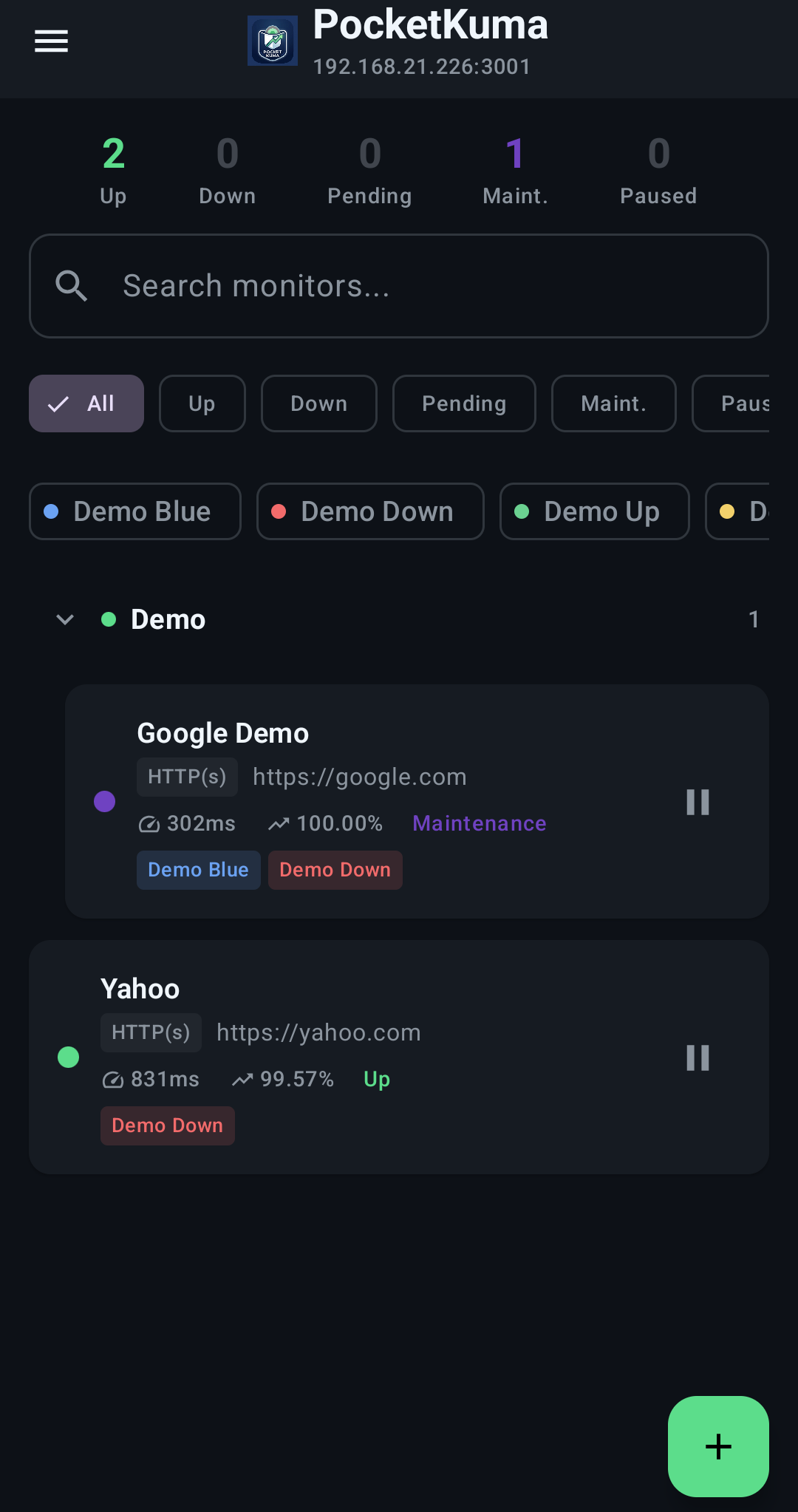Filter monitors by Up status

click(202, 403)
